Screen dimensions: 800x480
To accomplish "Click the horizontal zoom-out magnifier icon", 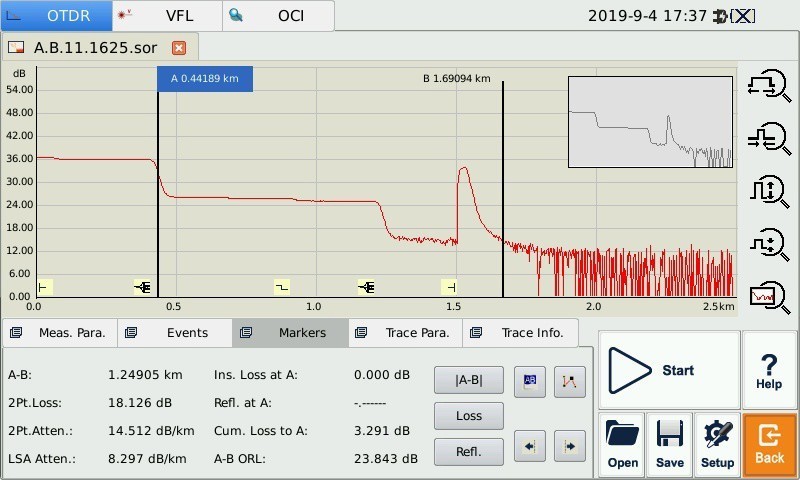I will coord(768,138).
